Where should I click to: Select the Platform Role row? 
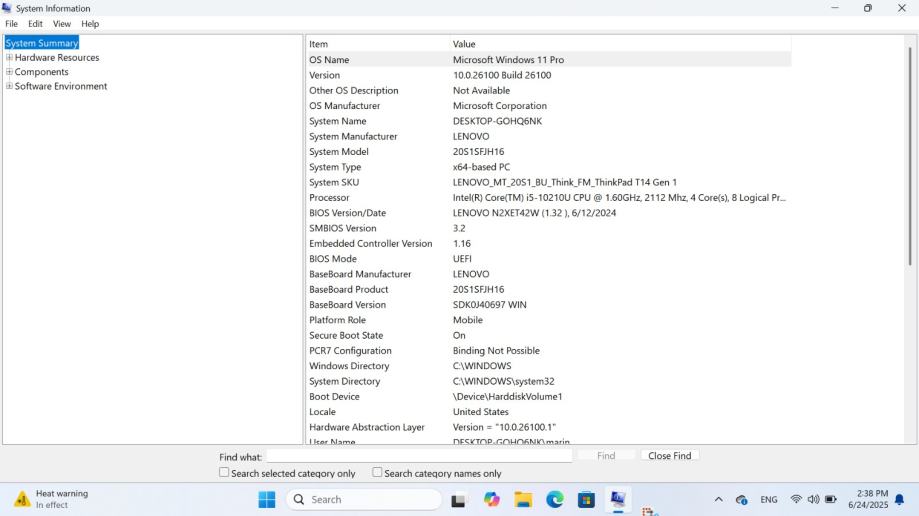point(549,320)
